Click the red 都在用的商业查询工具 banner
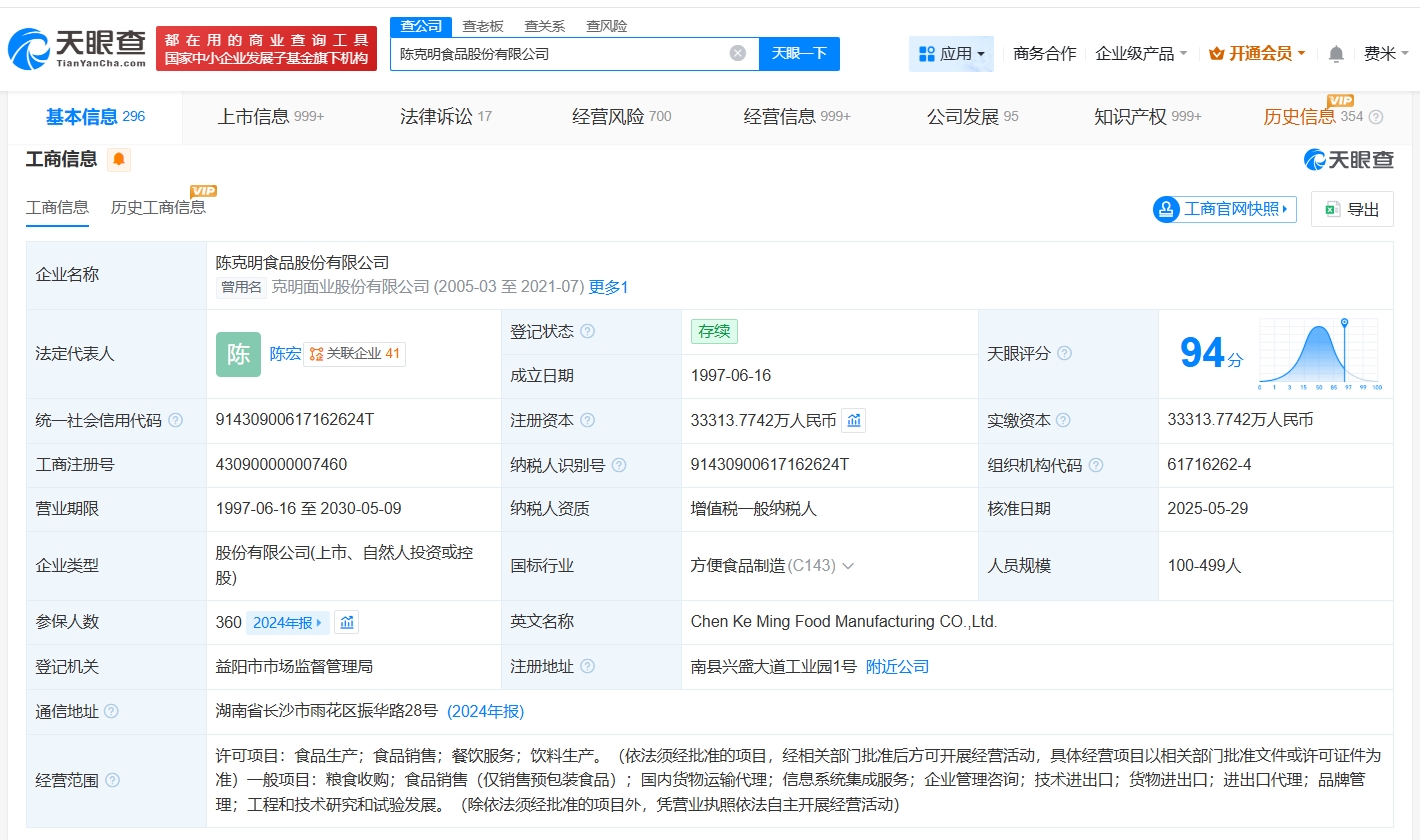1420x840 pixels. [267, 48]
